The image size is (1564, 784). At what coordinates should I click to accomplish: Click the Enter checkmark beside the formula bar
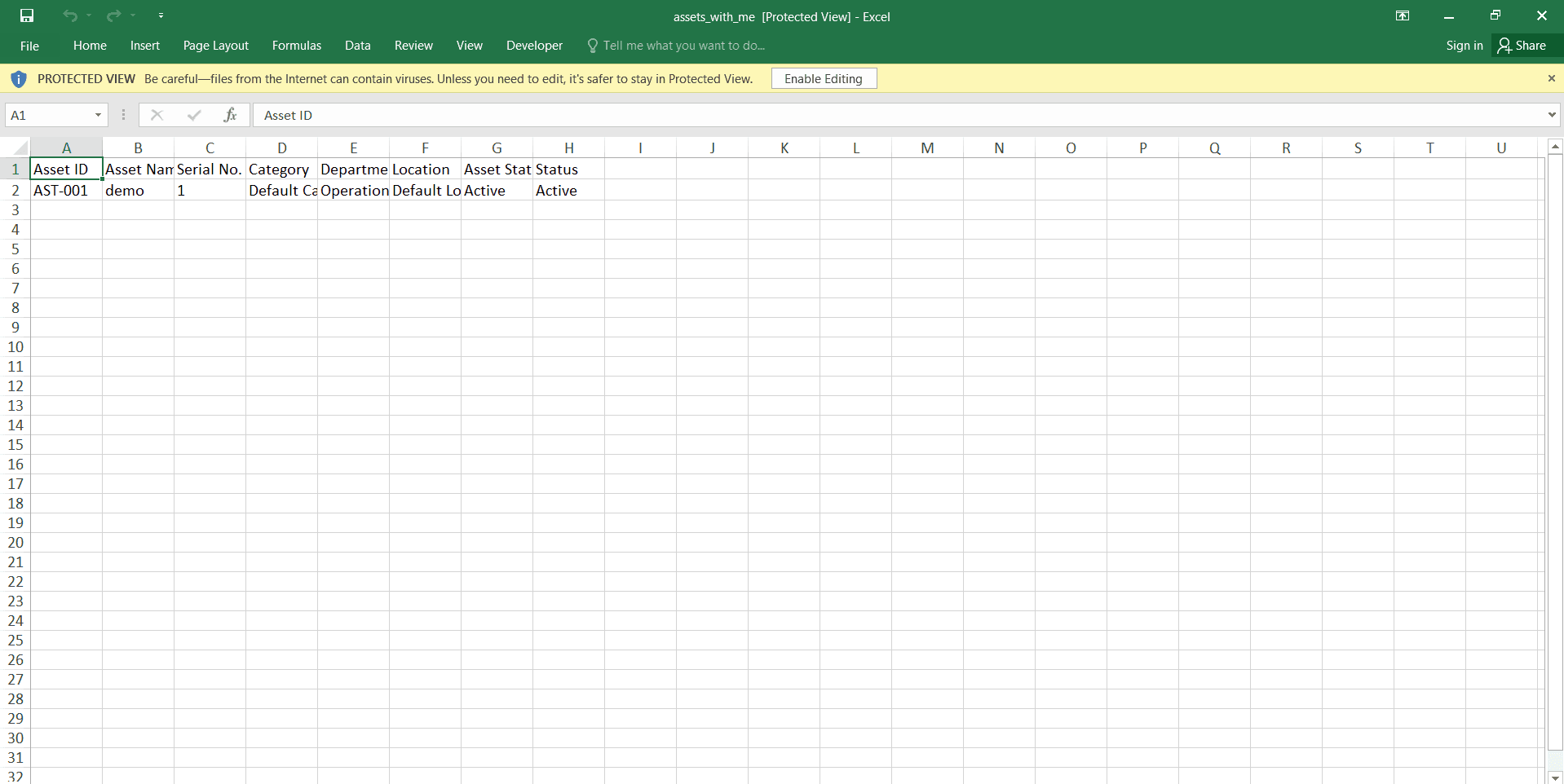(x=194, y=115)
